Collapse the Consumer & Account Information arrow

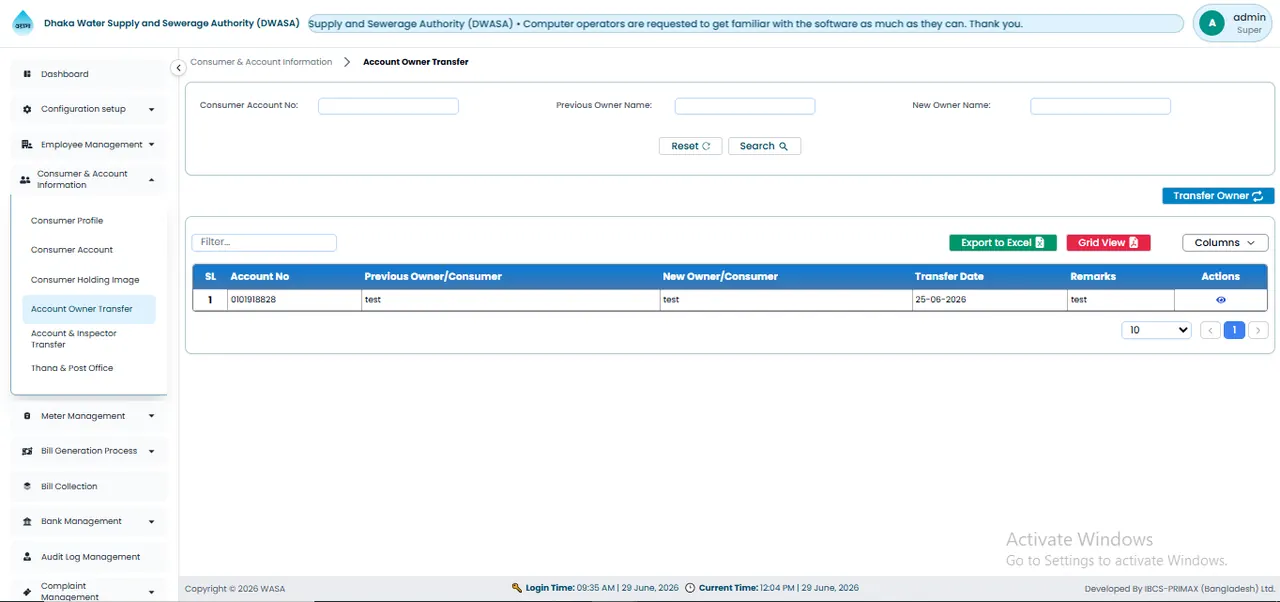[x=151, y=180]
